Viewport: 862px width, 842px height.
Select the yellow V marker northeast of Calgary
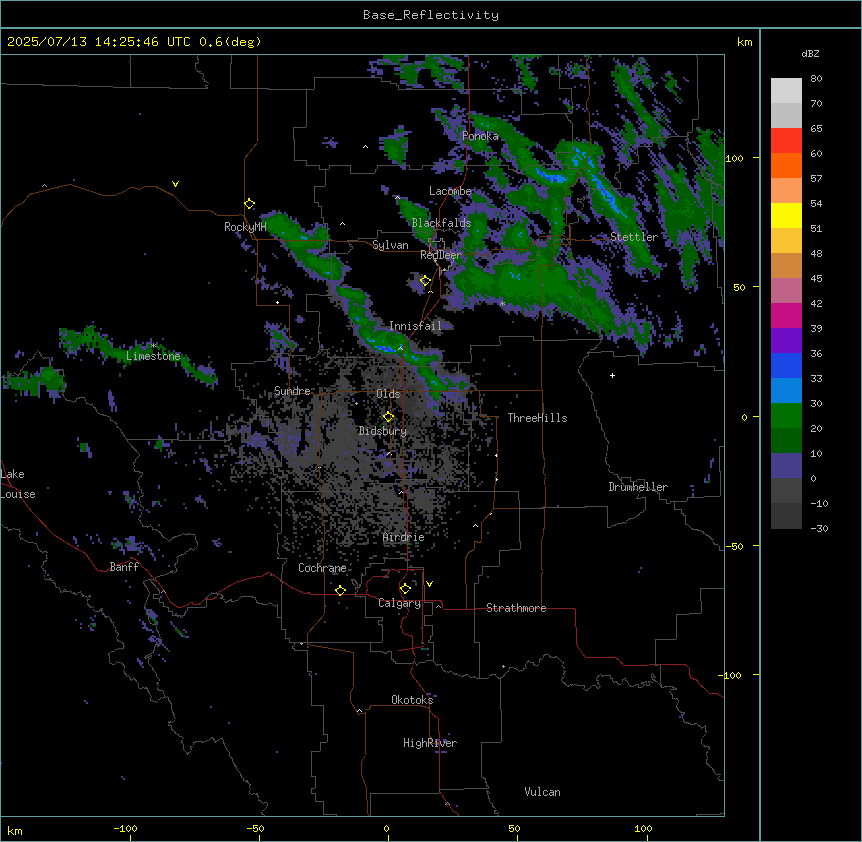pos(429,584)
